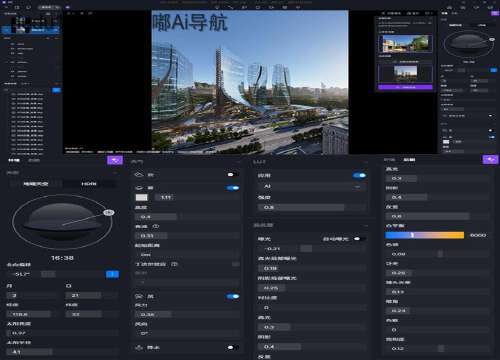Collapse the weather panel with its header arrow
The image size is (500, 360).
tap(238, 162)
